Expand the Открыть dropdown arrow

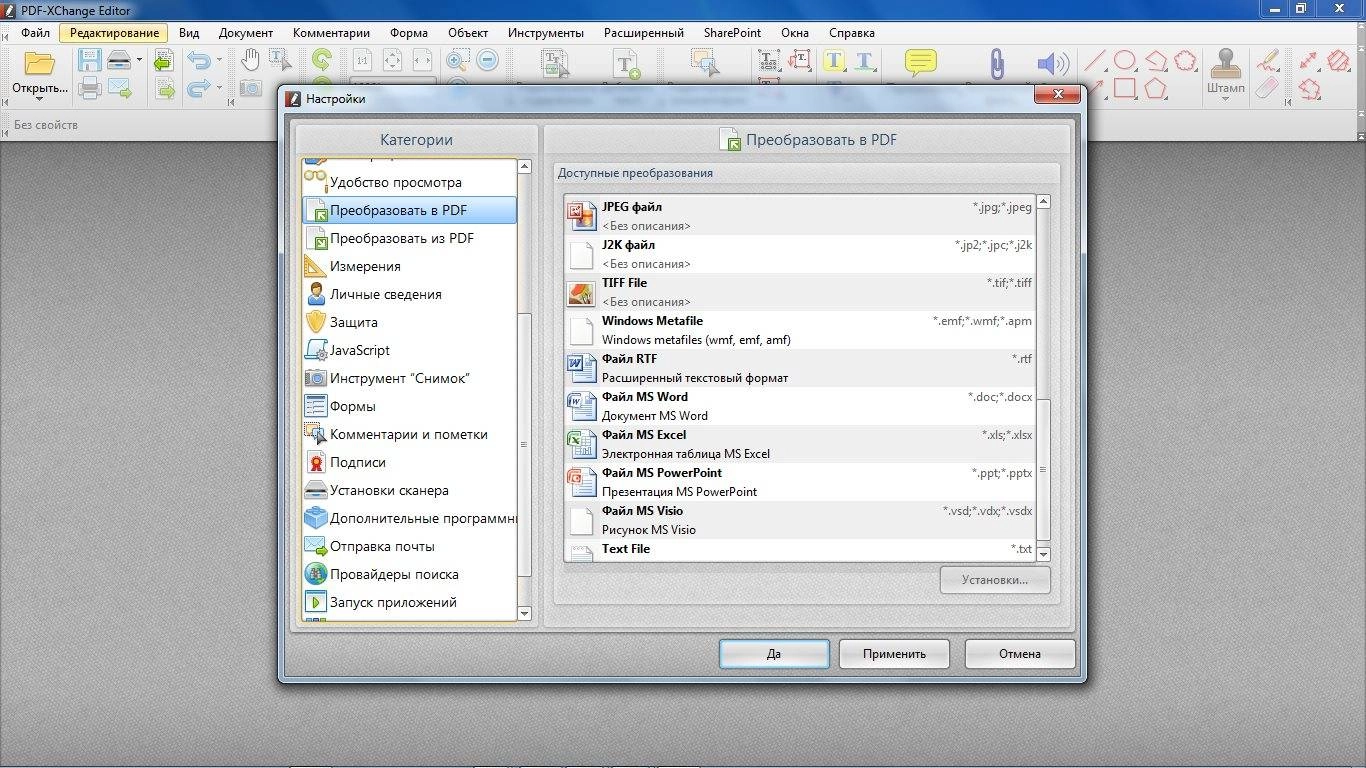[40, 99]
